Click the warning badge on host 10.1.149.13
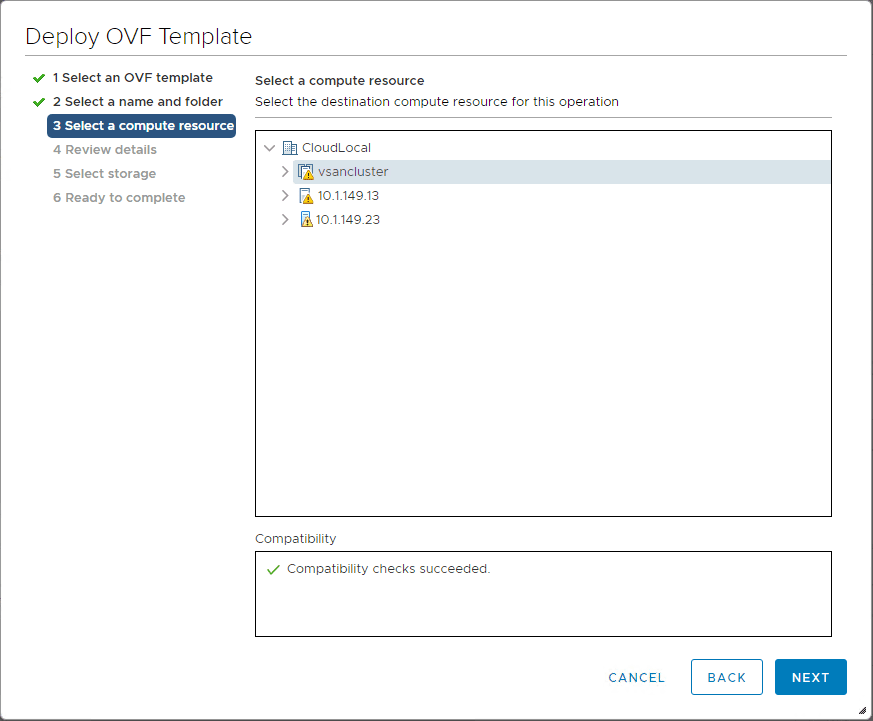The height and width of the screenshot is (721, 873). pos(309,197)
